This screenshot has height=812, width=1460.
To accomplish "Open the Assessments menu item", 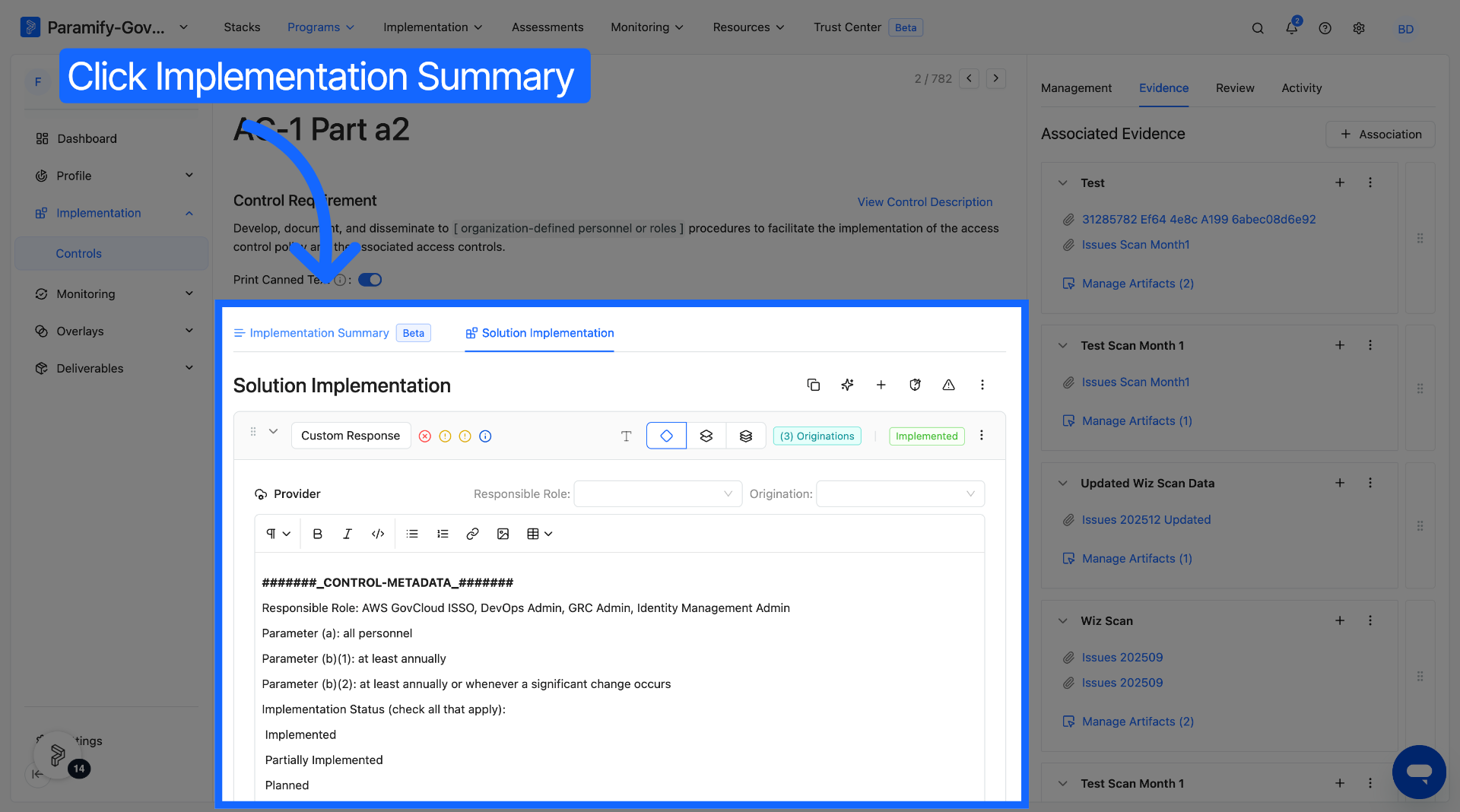I will [x=547, y=27].
